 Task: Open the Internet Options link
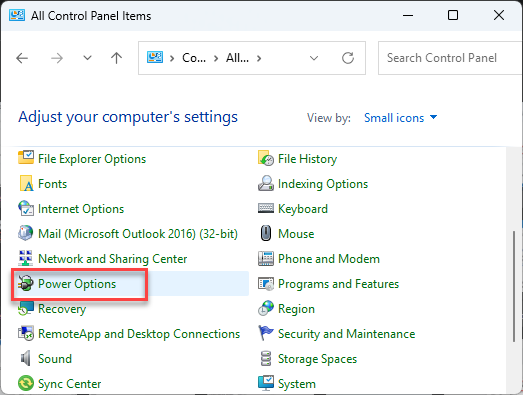pyautogui.click(x=81, y=209)
